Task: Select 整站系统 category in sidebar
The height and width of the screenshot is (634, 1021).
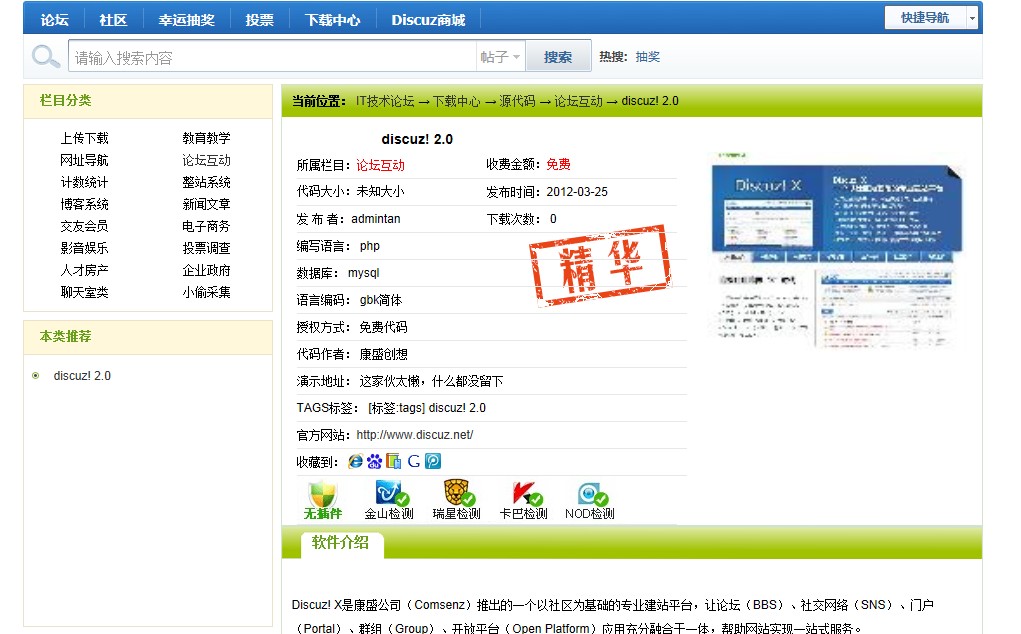Action: [x=206, y=182]
